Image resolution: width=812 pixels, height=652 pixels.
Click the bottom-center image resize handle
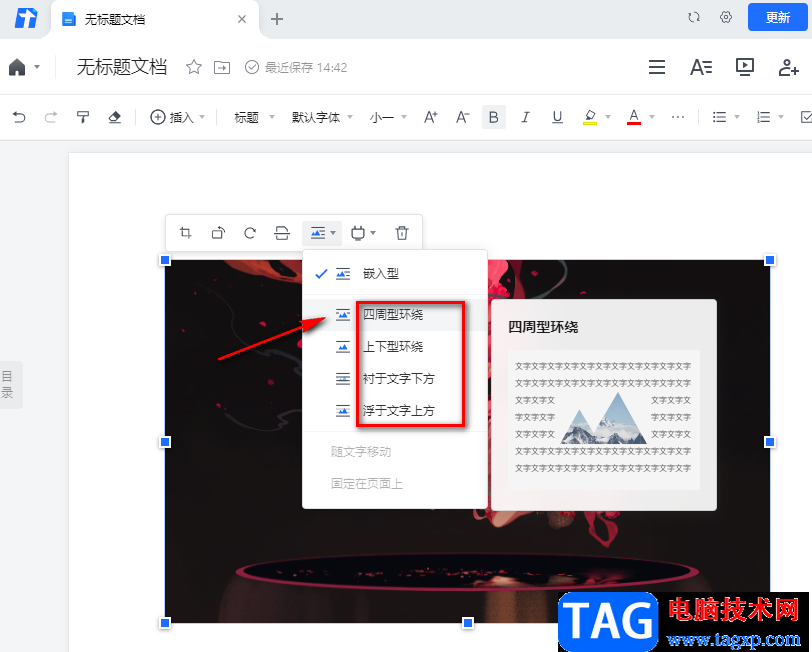coord(468,622)
